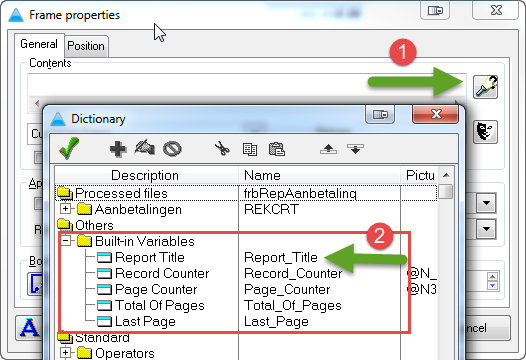
Task: Switch to the General tab
Action: coord(39,44)
